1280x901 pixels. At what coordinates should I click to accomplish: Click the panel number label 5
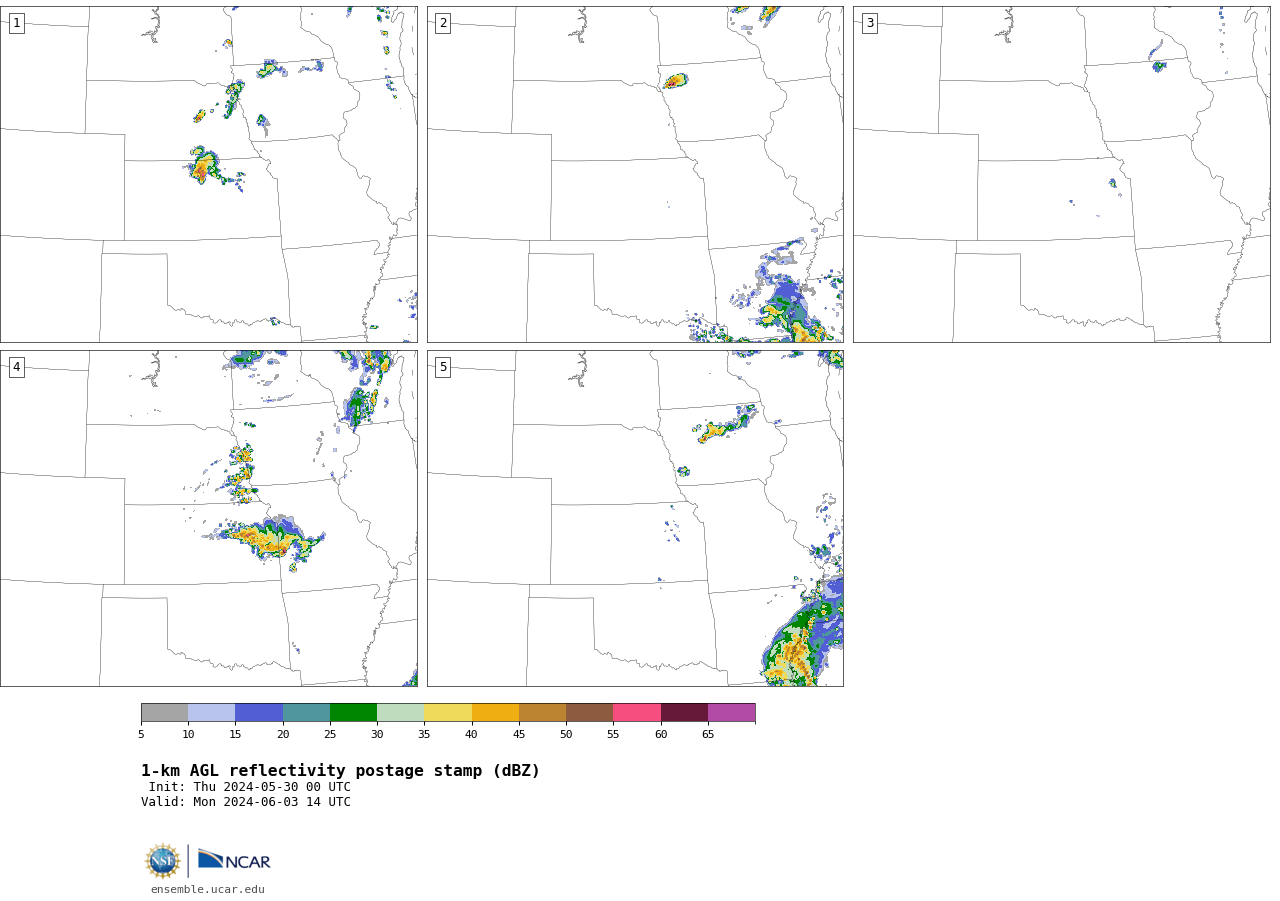(x=443, y=367)
